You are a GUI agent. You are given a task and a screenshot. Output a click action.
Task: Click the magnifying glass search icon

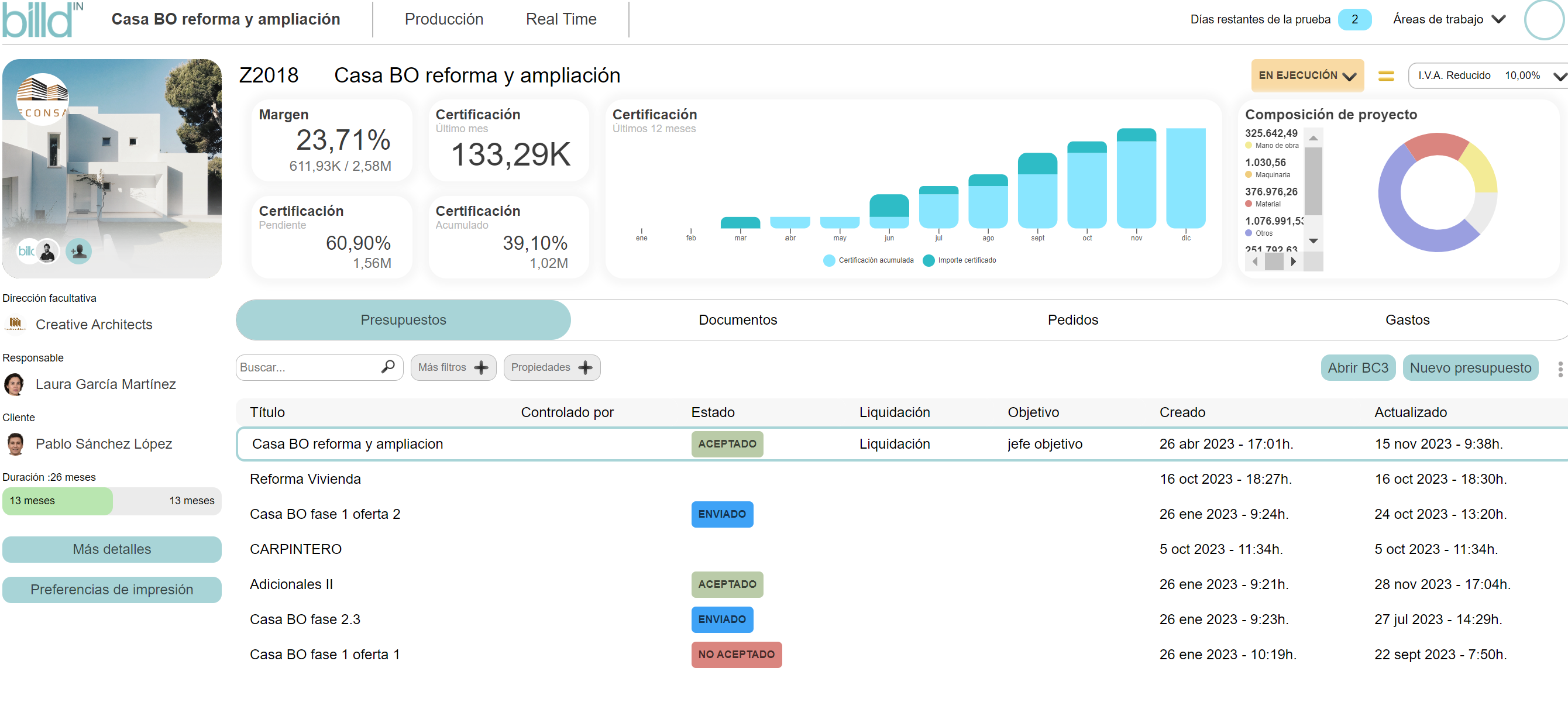point(388,367)
